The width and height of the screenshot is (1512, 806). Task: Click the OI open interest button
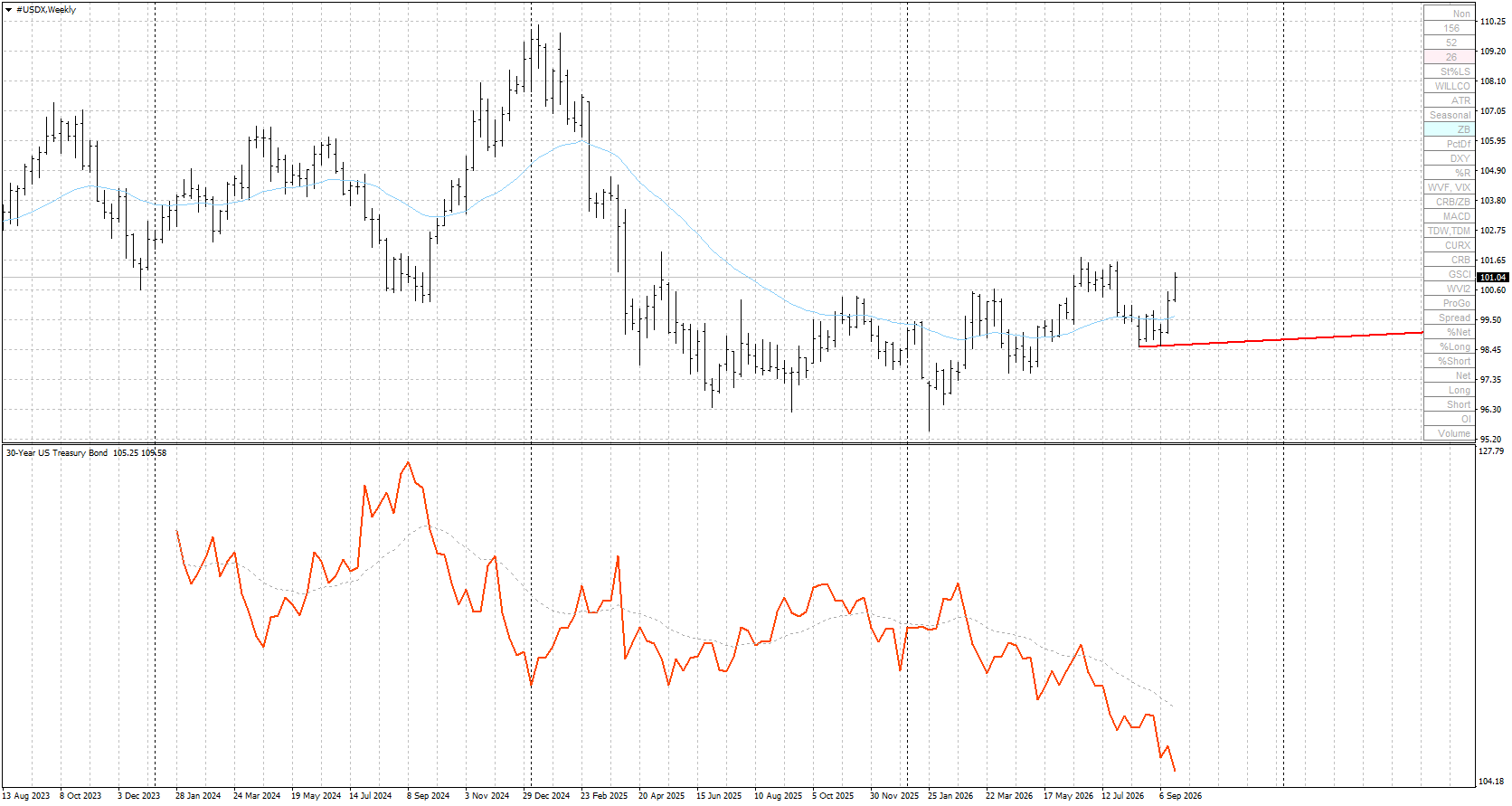[x=1449, y=419]
